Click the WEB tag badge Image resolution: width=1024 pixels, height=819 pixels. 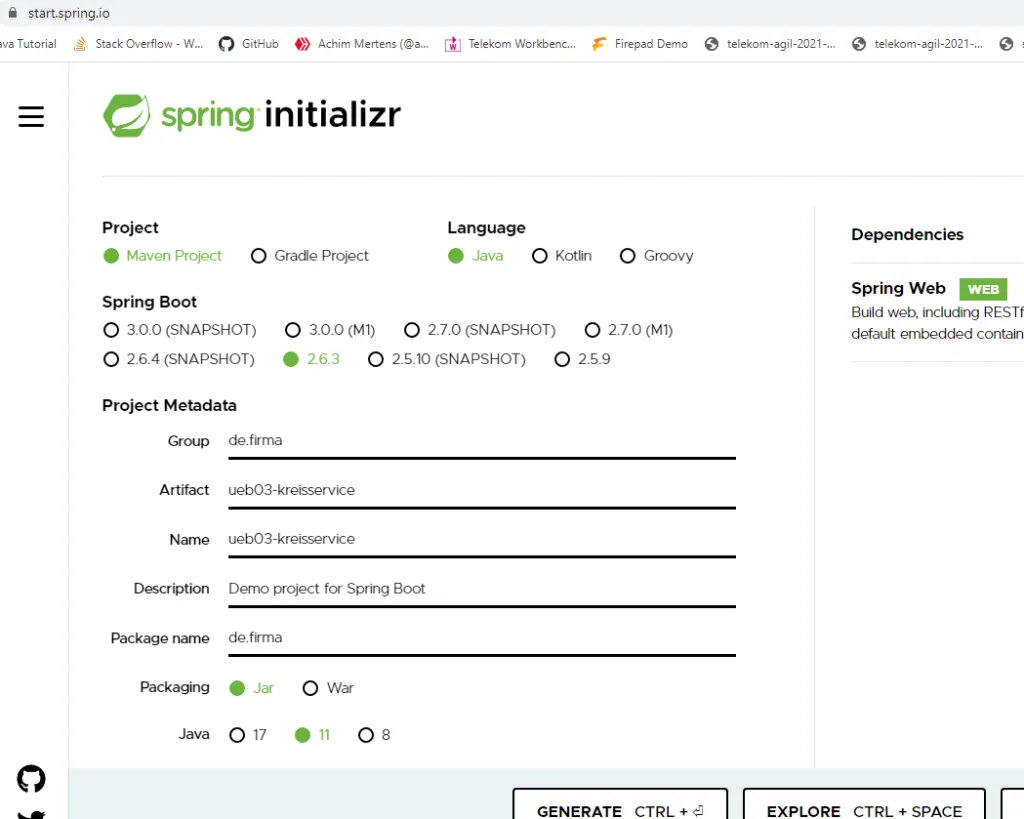coord(983,289)
